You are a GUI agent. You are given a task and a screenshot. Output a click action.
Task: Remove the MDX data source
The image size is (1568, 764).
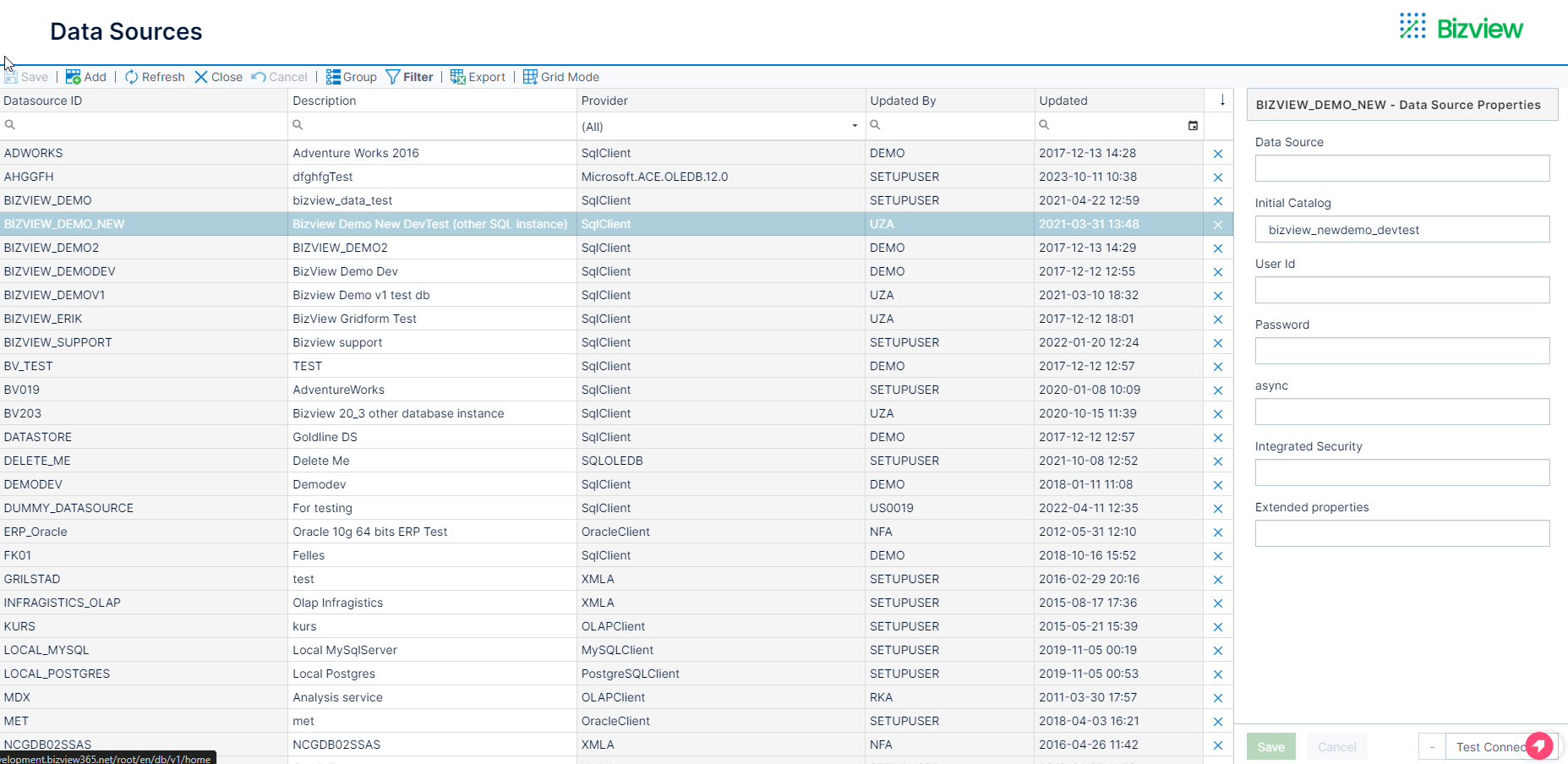pos(1218,698)
